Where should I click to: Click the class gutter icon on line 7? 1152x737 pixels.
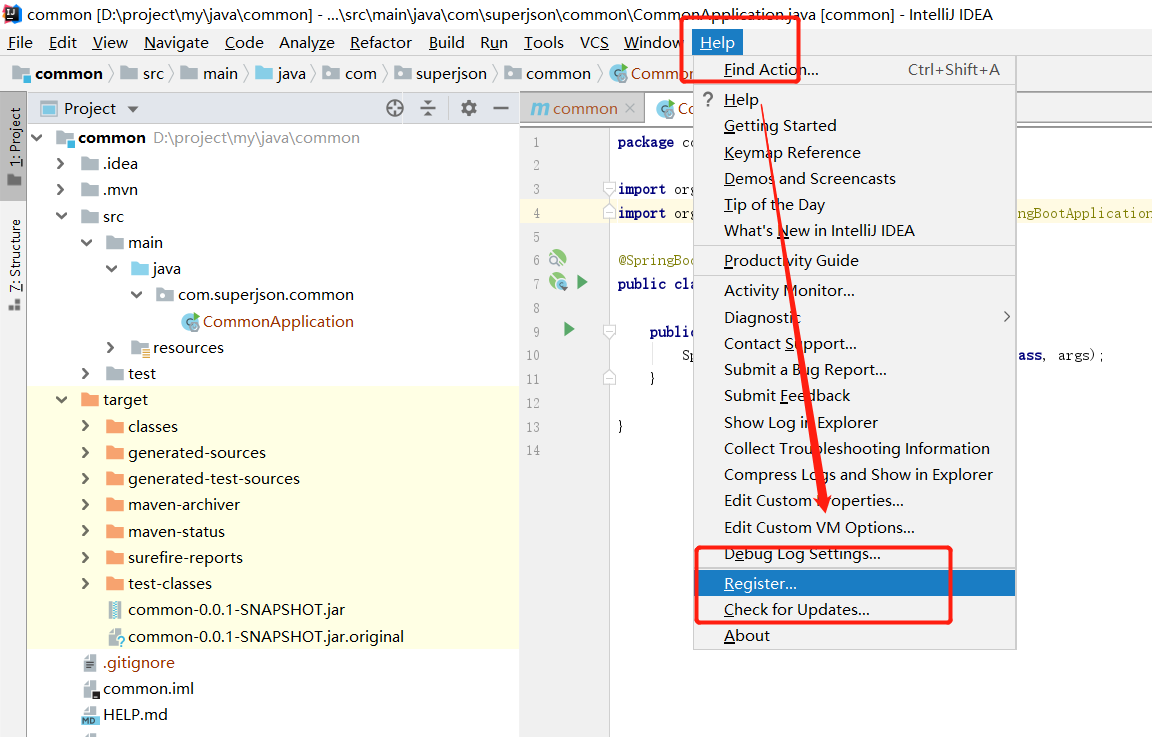click(x=558, y=282)
